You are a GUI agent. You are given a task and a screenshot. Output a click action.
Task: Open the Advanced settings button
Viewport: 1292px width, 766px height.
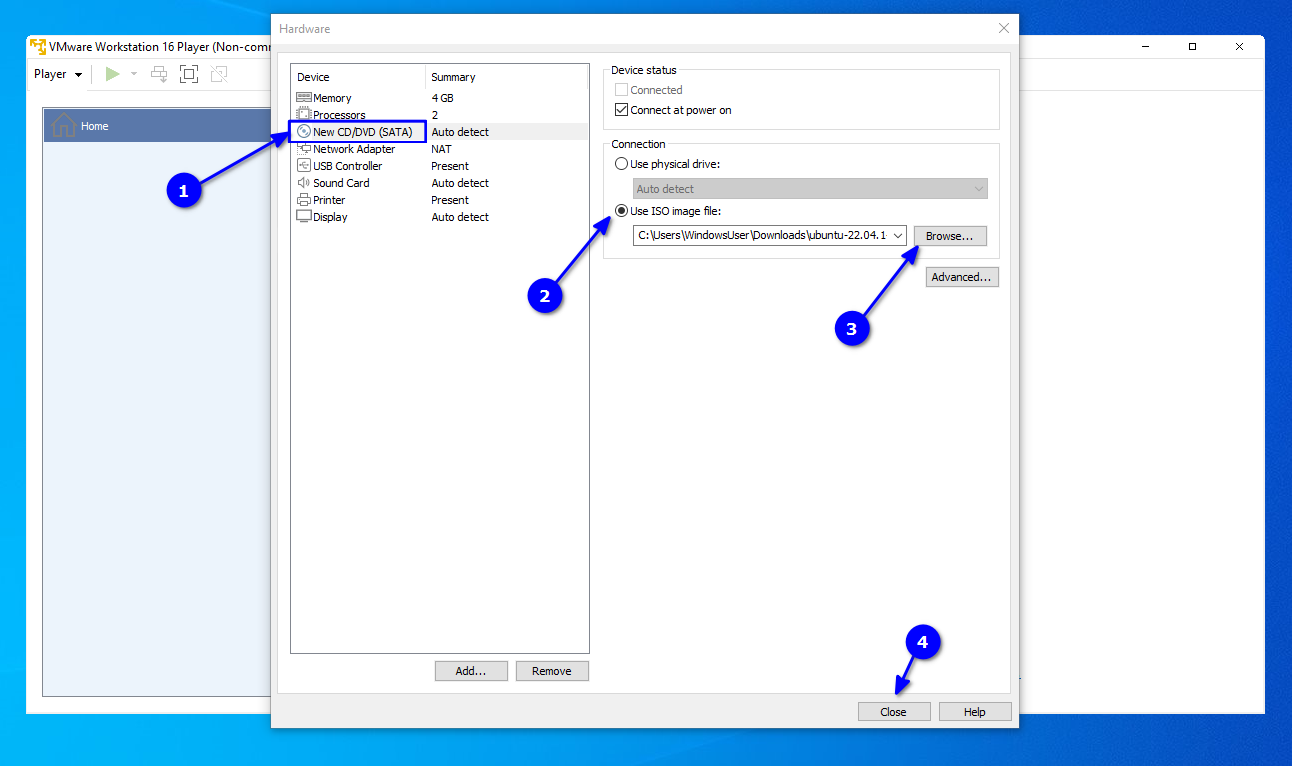[961, 277]
